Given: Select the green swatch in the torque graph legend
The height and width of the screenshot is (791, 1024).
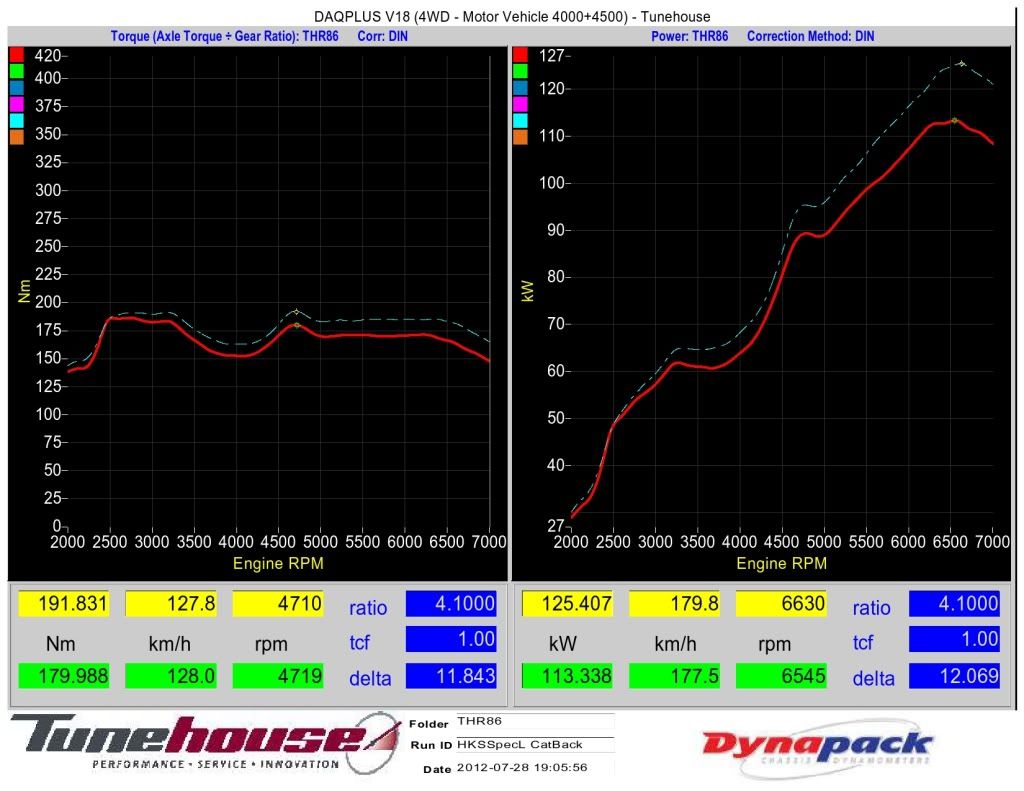Looking at the screenshot, I should click(17, 72).
